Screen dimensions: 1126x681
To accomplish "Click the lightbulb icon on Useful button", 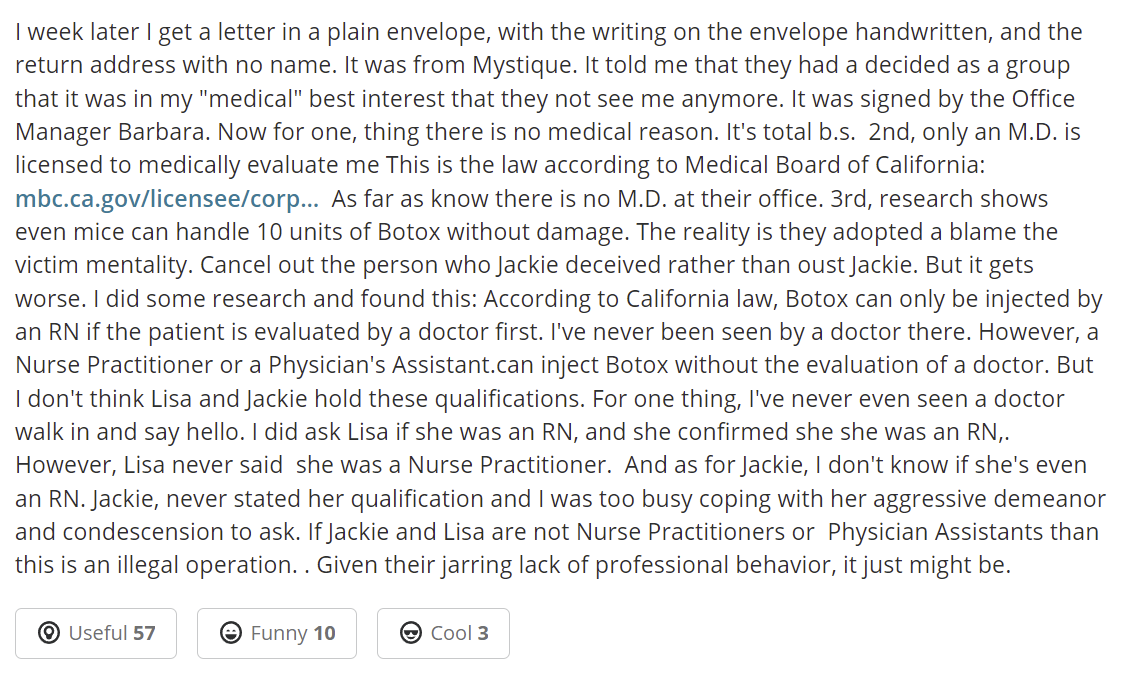I will click(49, 633).
